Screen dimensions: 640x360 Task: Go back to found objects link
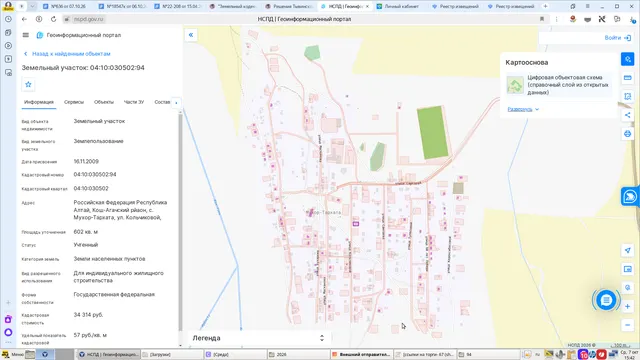coord(67,54)
